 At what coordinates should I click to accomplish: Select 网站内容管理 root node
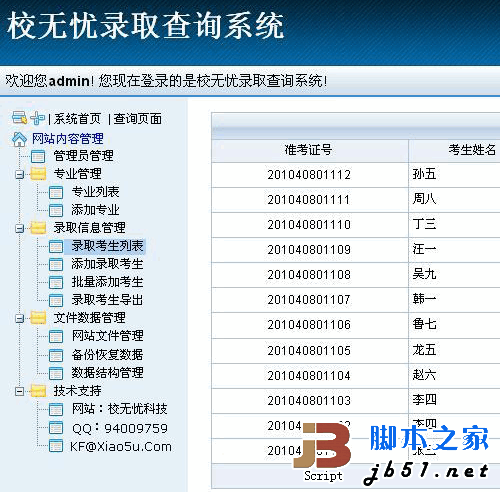(x=68, y=139)
